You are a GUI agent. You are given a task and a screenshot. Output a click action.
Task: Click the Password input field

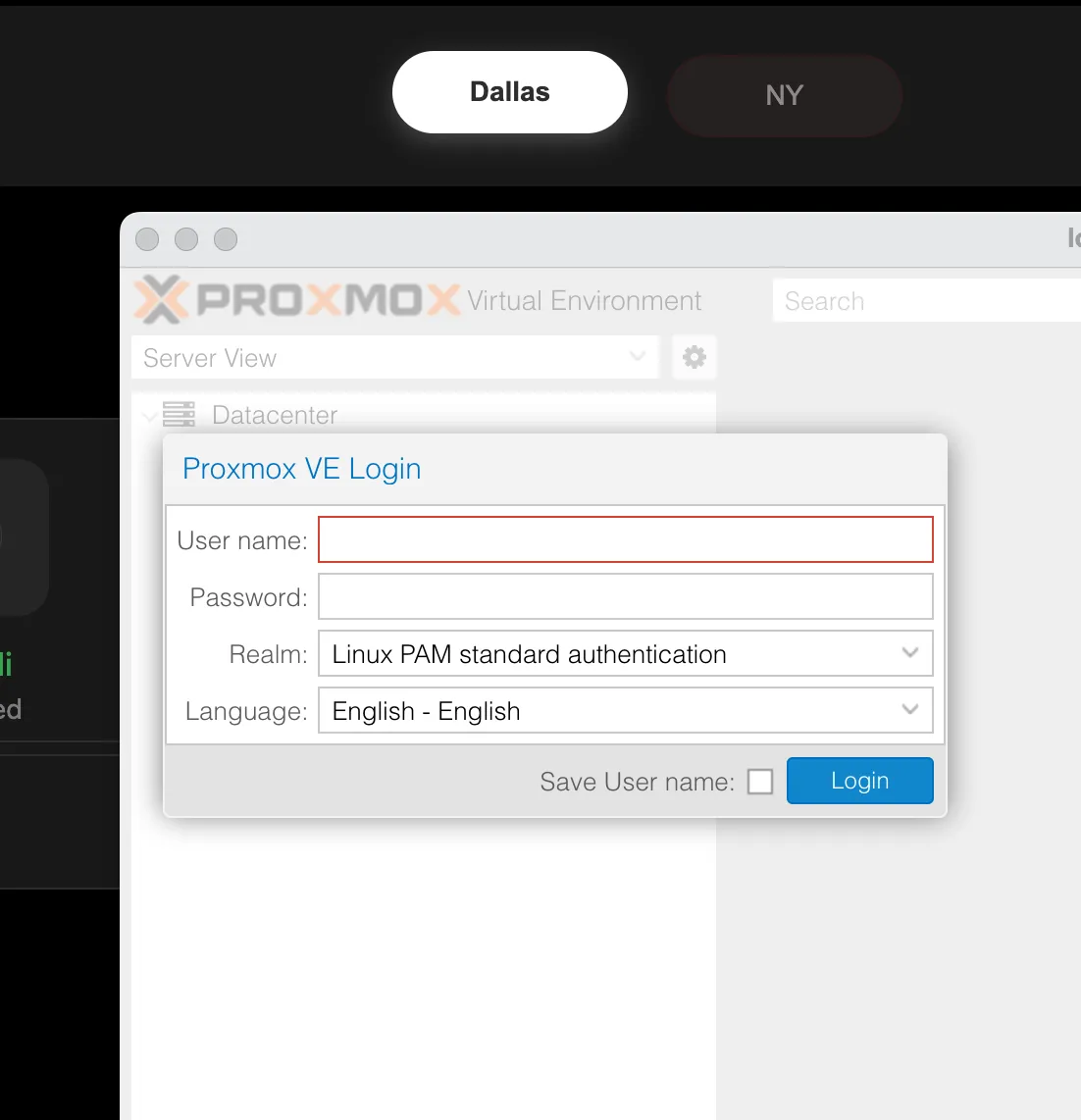625,596
